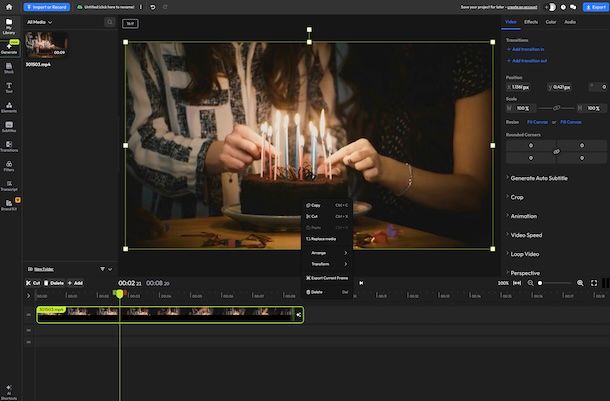Open the All Media dropdown
Screen dimensions: 610x401
coord(40,21)
